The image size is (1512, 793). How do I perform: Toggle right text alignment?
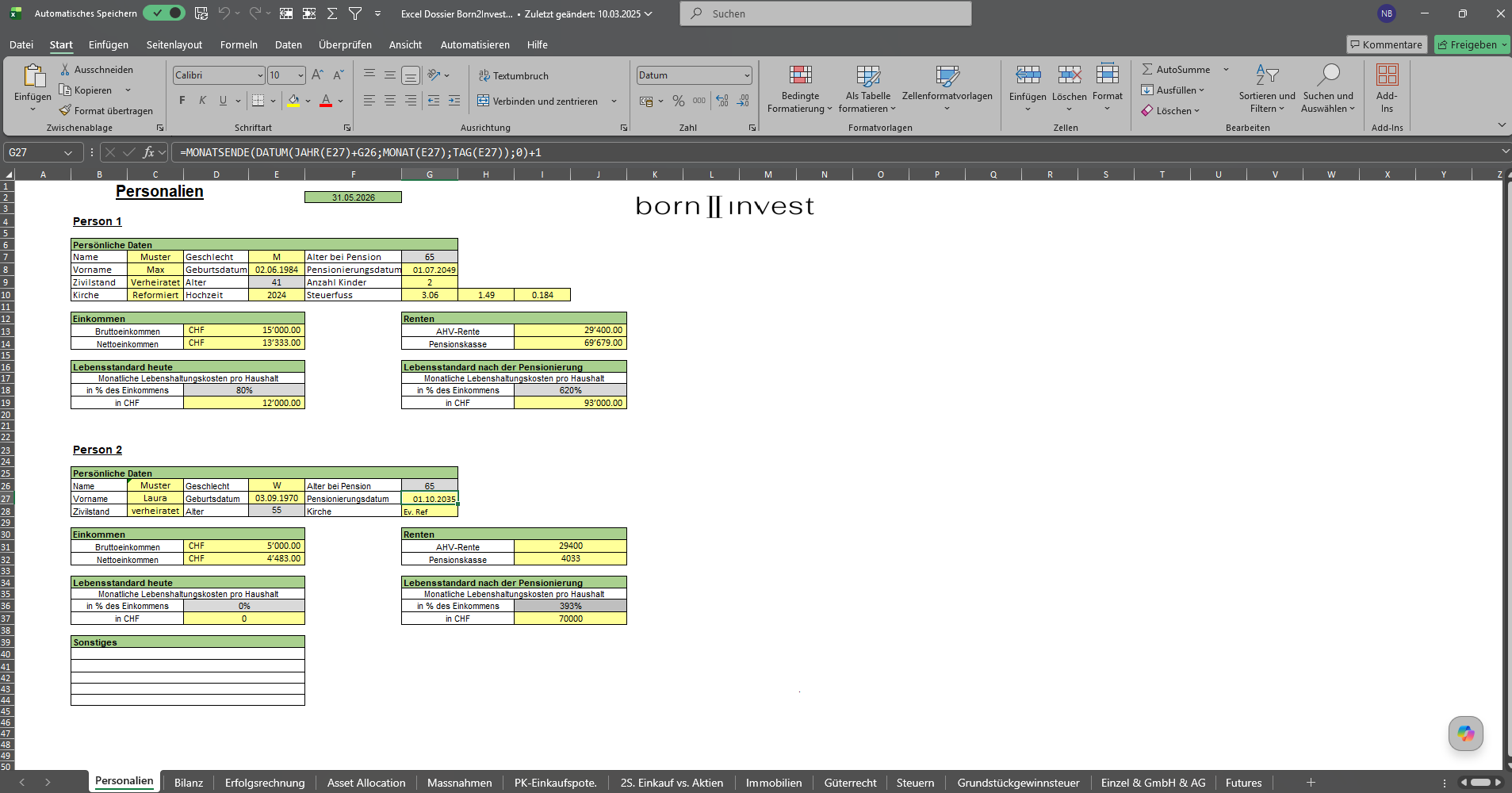(411, 101)
